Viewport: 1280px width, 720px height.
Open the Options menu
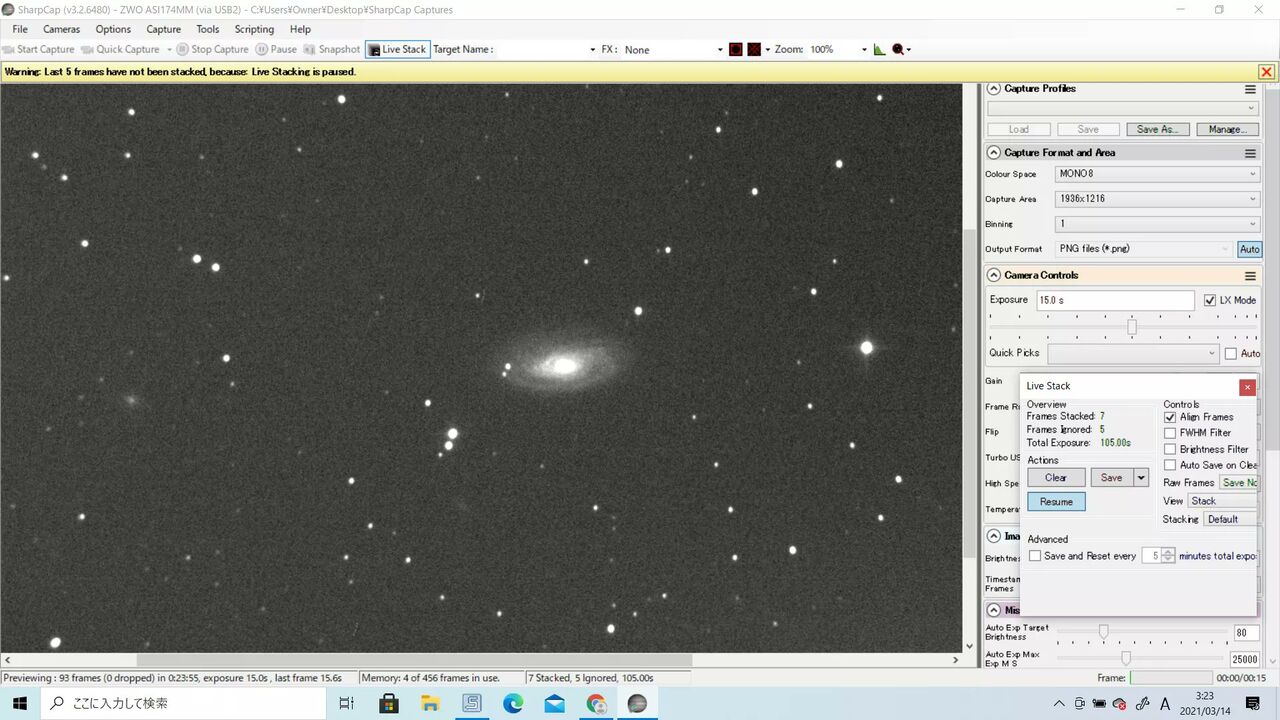pyautogui.click(x=113, y=29)
